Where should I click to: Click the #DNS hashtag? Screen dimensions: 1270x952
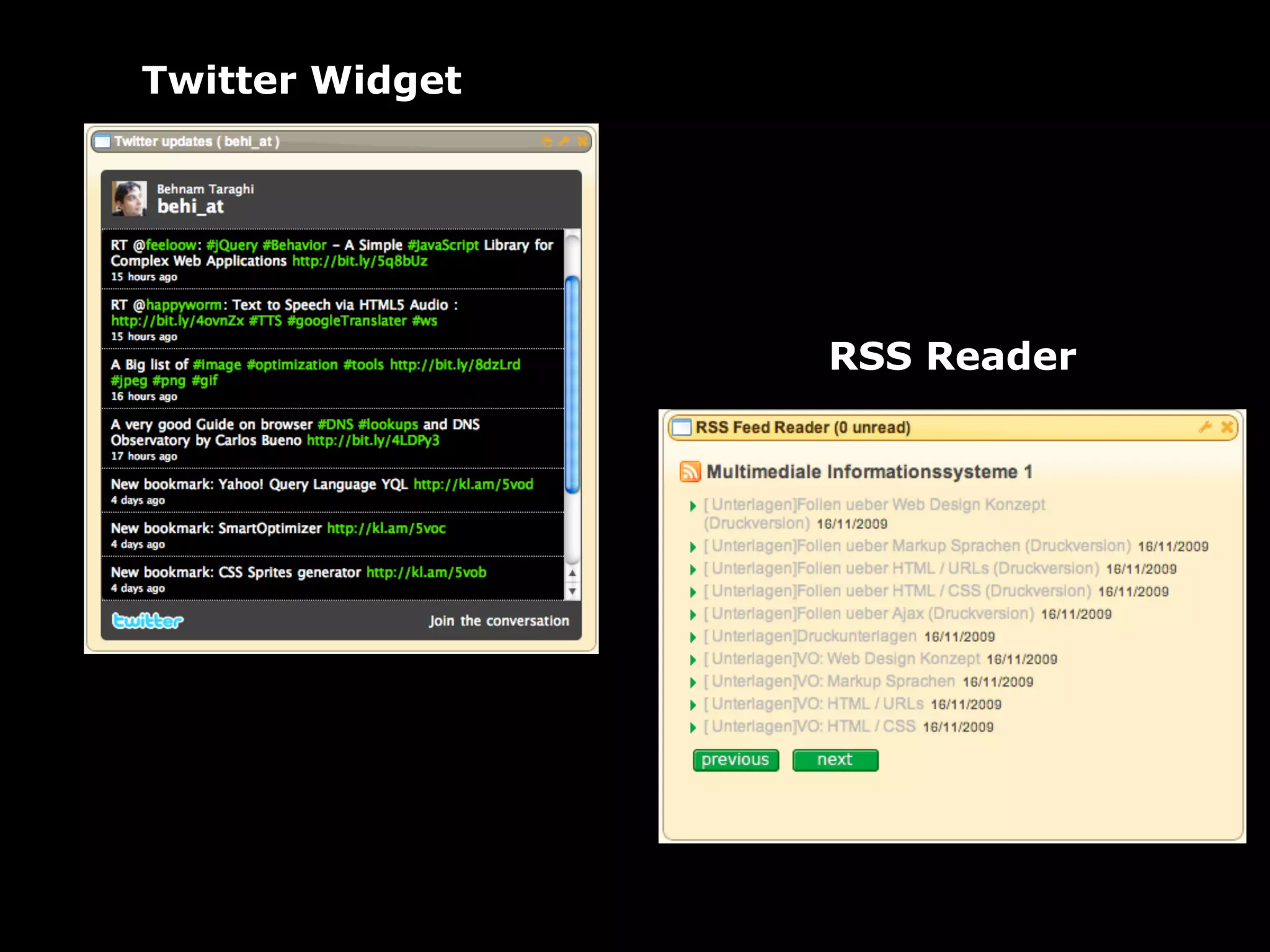(335, 425)
